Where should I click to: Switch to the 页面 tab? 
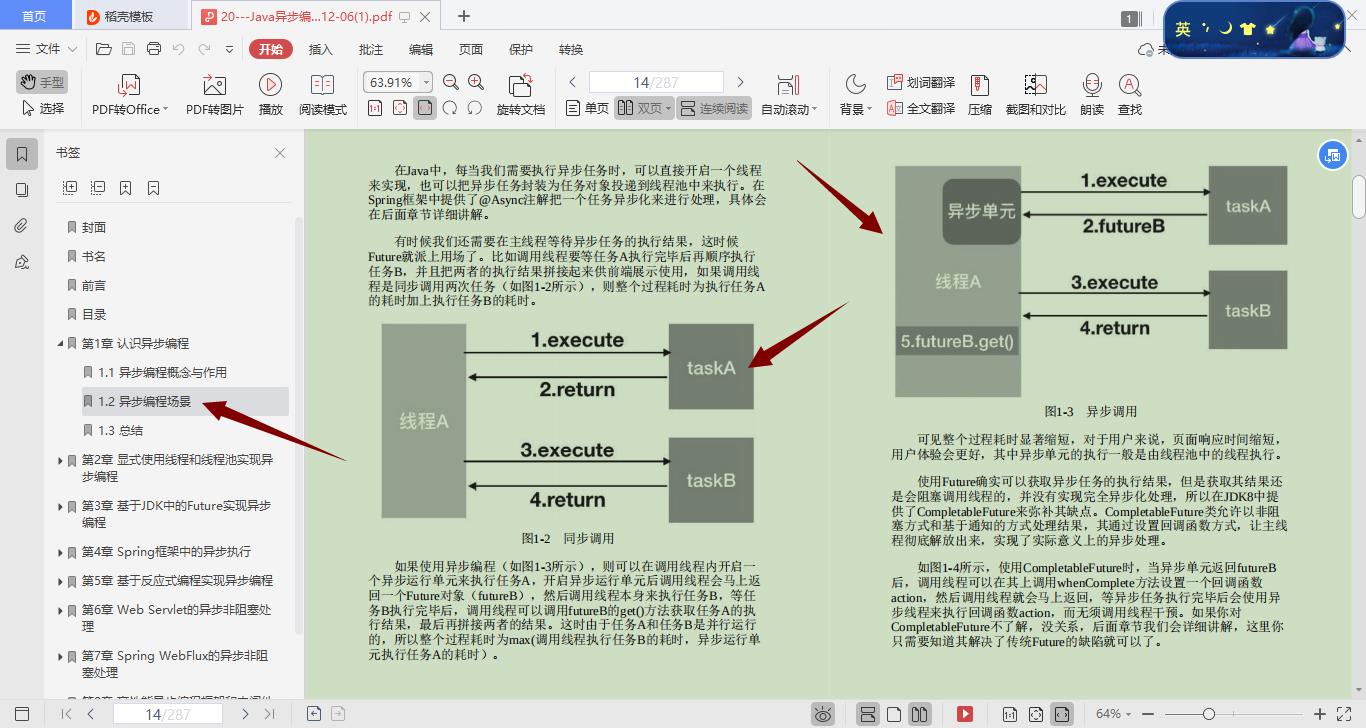(x=471, y=49)
